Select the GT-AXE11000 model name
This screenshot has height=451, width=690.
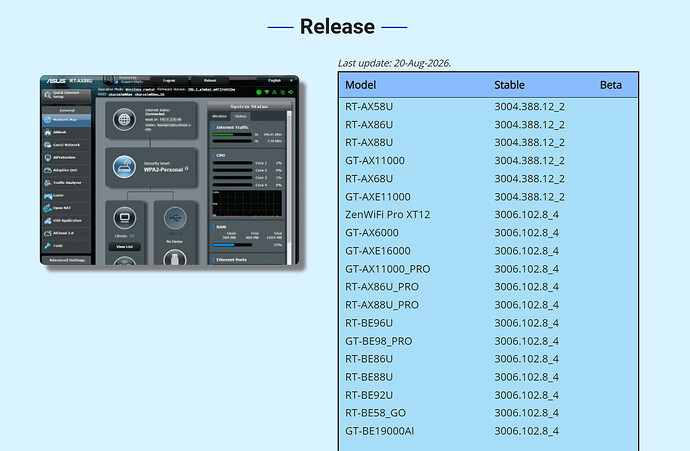378,197
